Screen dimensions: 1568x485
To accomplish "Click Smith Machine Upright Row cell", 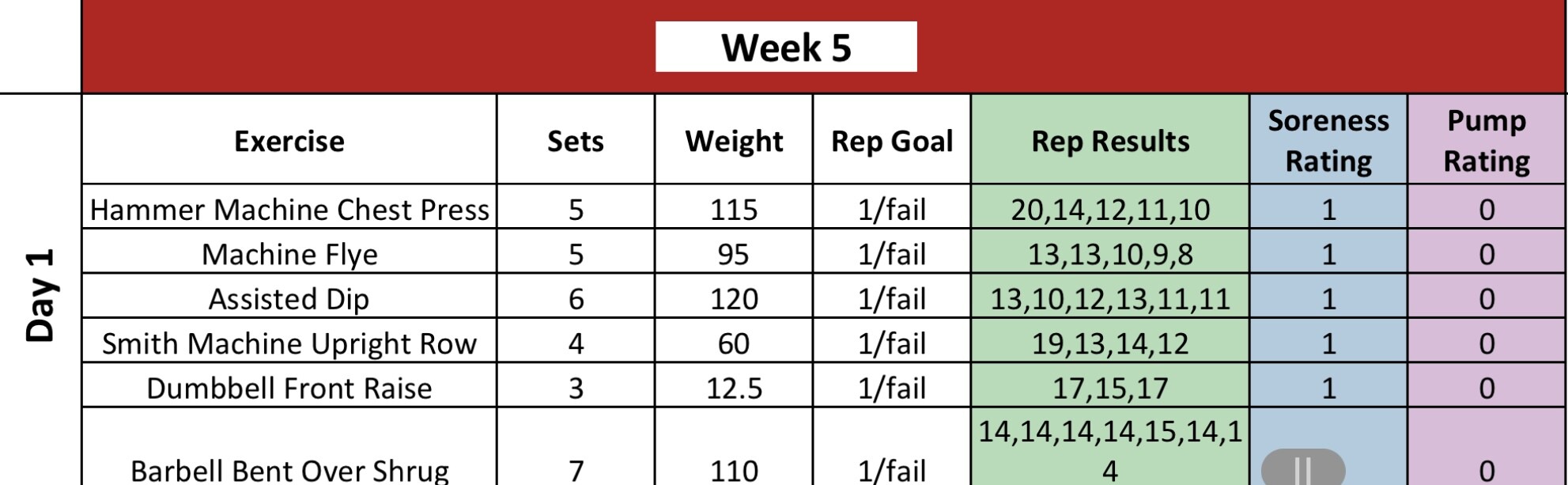I will pos(289,343).
